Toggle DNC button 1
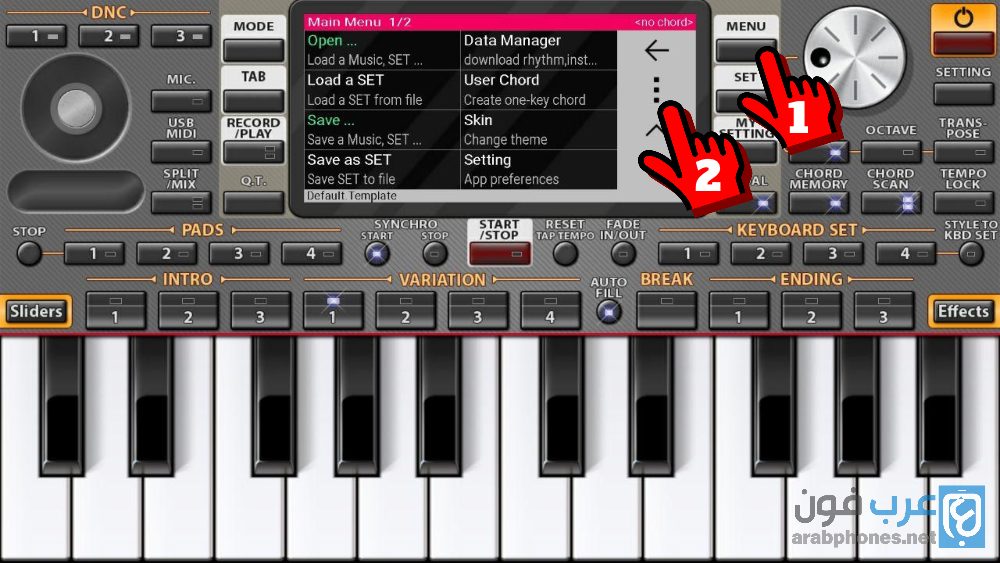Image resolution: width=1000 pixels, height=563 pixels. (36, 36)
